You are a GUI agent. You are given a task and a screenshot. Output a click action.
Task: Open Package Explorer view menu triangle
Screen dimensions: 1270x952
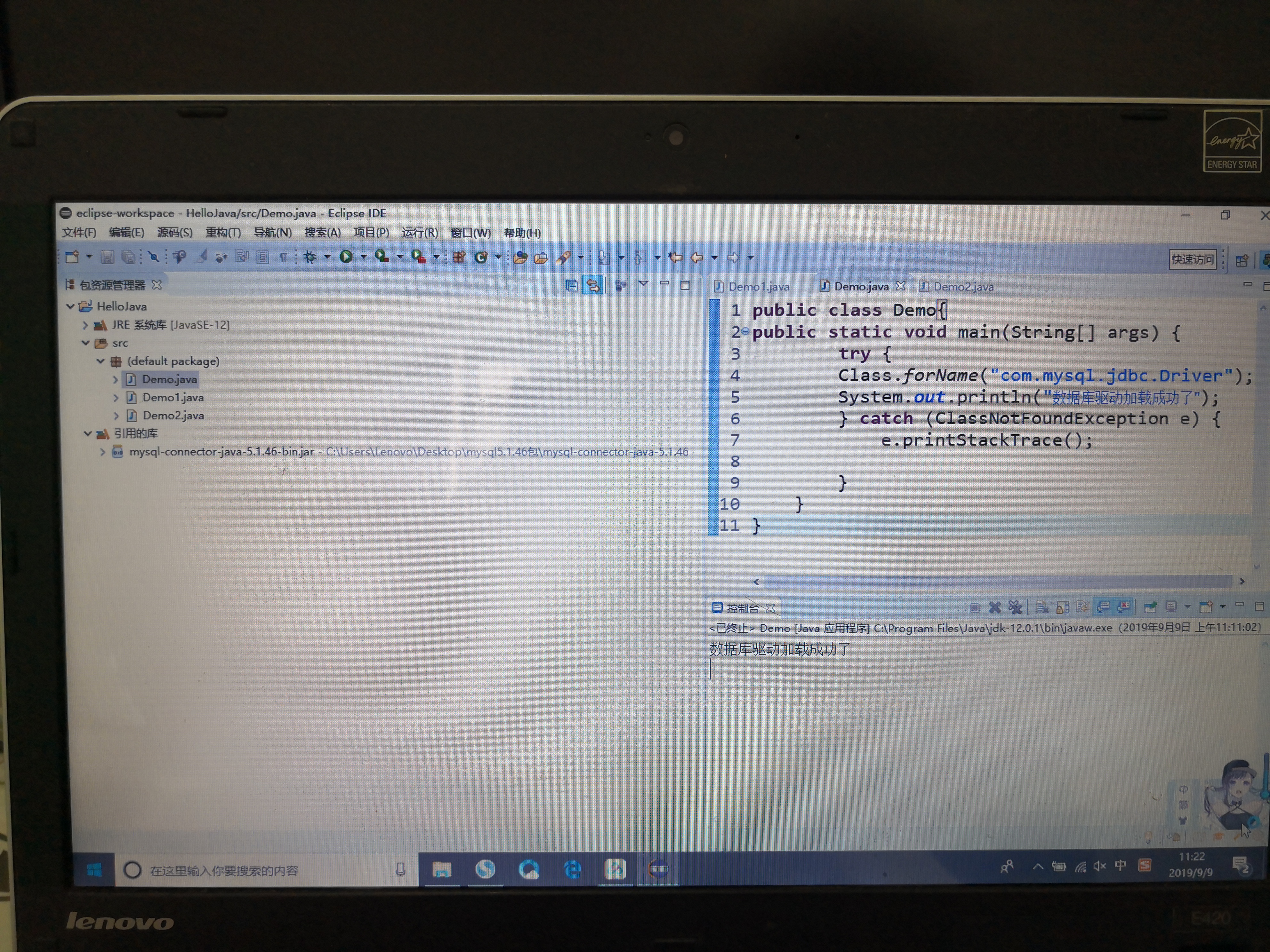tap(643, 284)
